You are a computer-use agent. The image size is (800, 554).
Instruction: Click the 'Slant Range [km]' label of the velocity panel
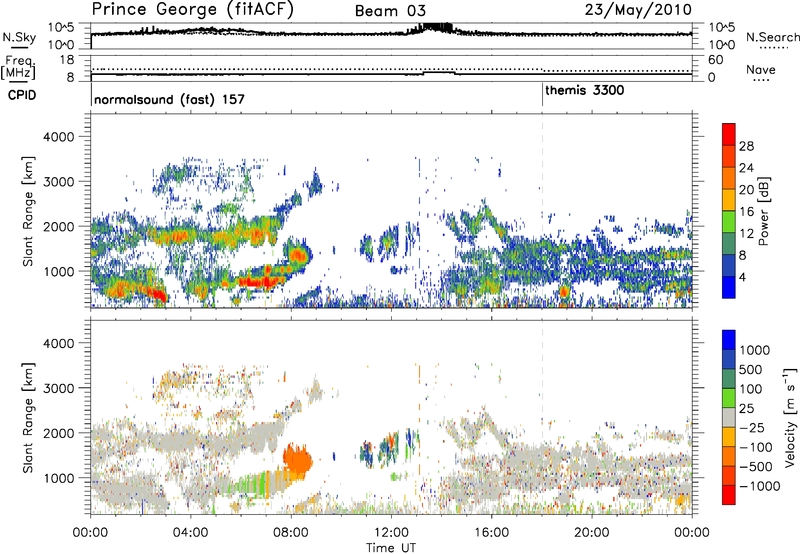[28, 417]
